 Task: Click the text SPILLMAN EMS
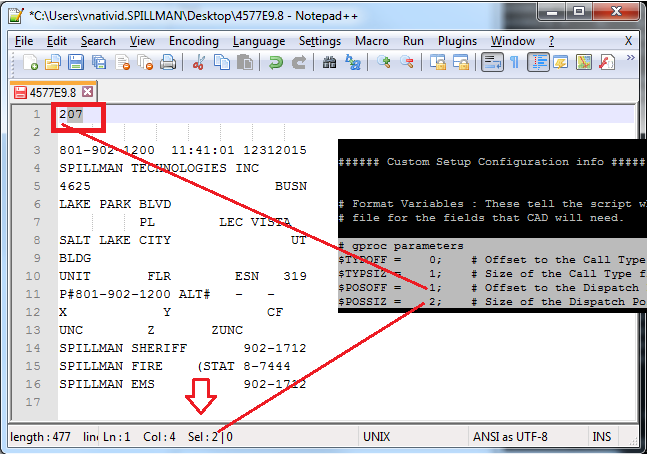click(106, 384)
